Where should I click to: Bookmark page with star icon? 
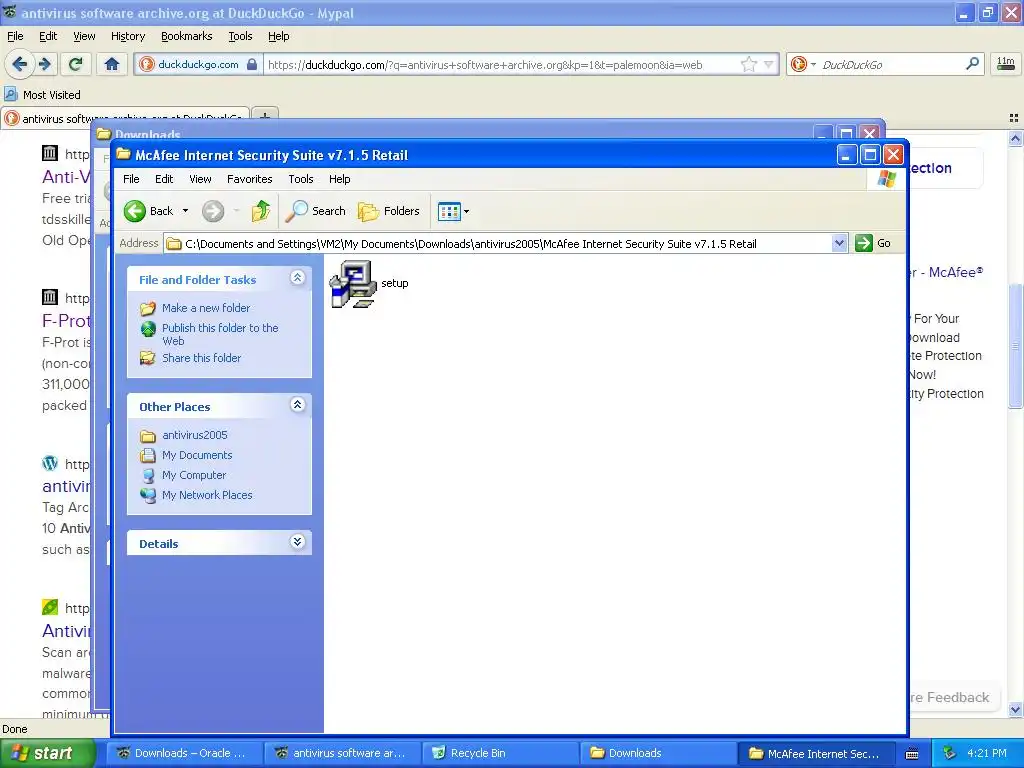(748, 64)
